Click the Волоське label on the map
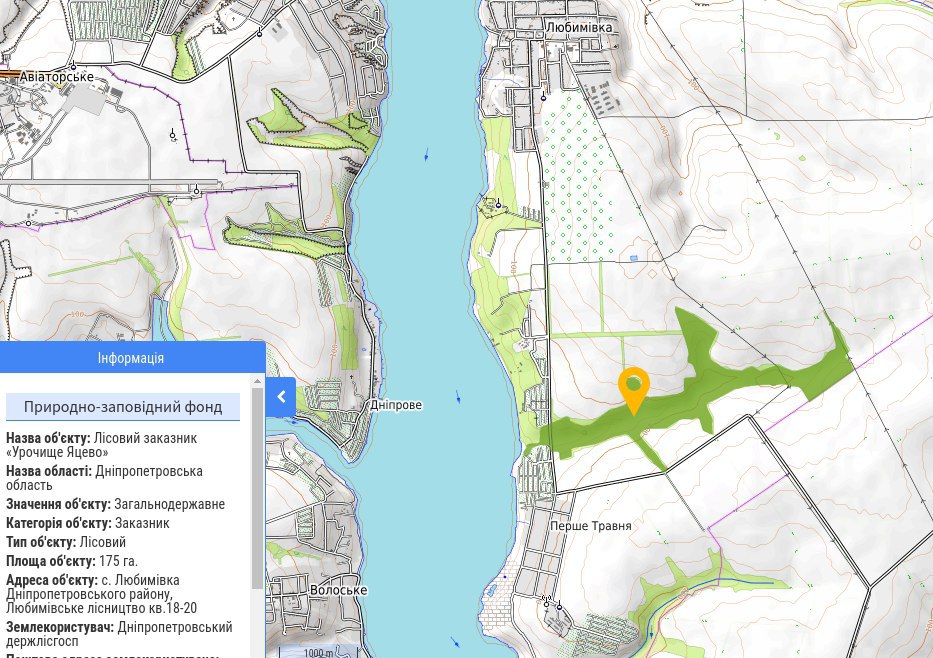Screen dimensions: 933x658 click(x=339, y=590)
